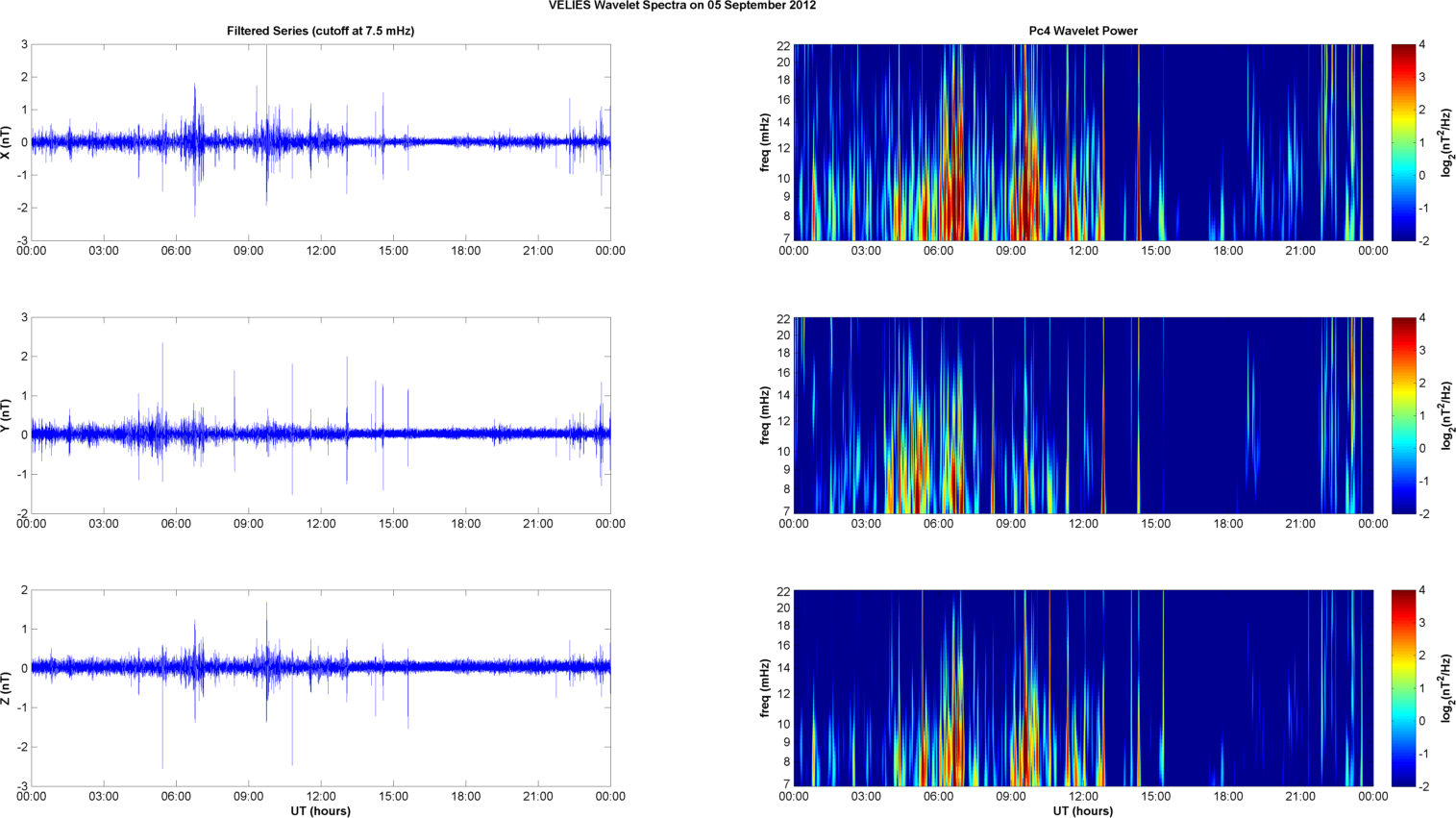Click the top spectrogram's freq (mHz) label

[765, 142]
